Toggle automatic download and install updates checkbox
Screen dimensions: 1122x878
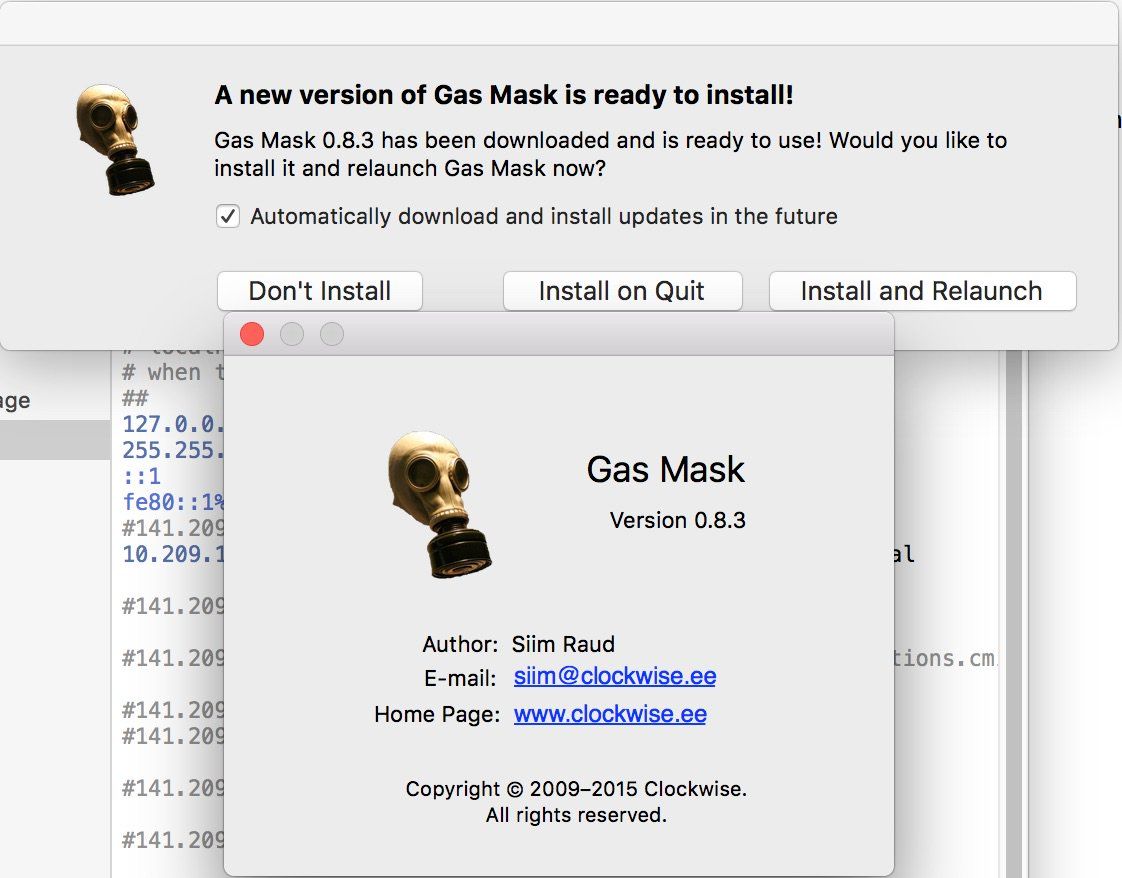tap(229, 216)
